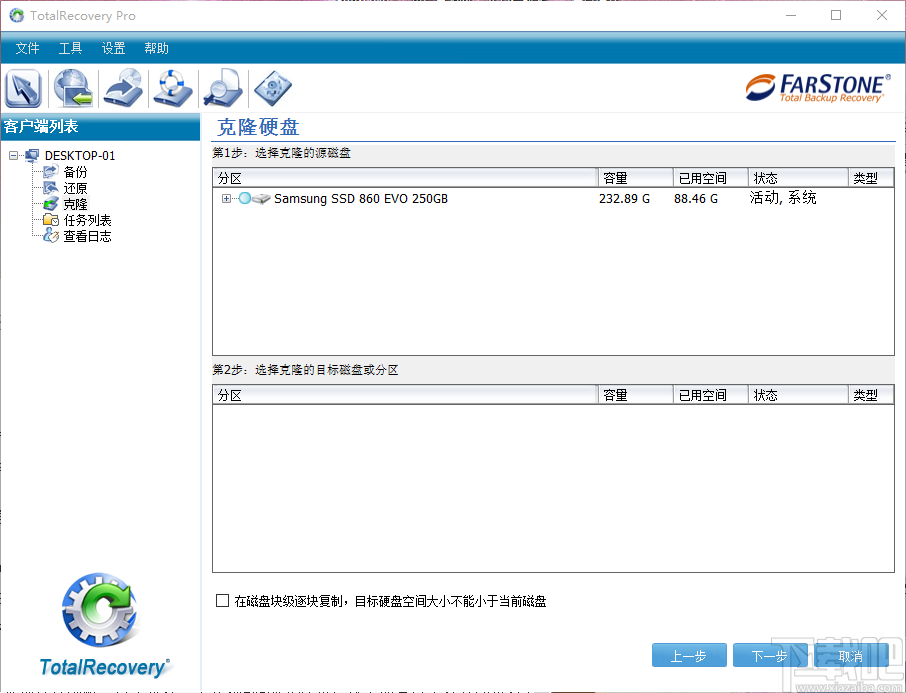Image resolution: width=906 pixels, height=693 pixels.
Task: Click the disc image toolbar icon
Action: coord(122,88)
